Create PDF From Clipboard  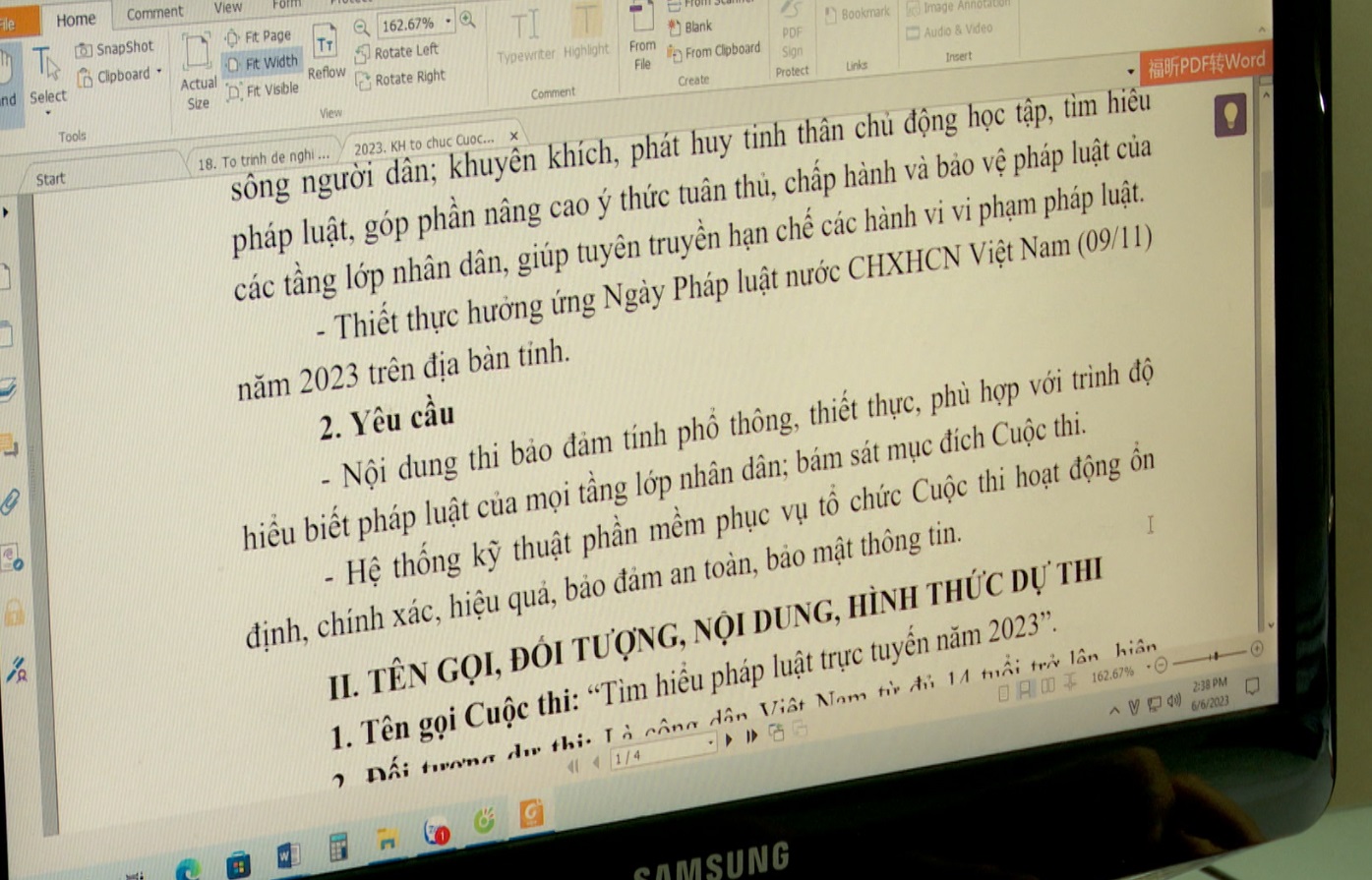pyautogui.click(x=714, y=50)
